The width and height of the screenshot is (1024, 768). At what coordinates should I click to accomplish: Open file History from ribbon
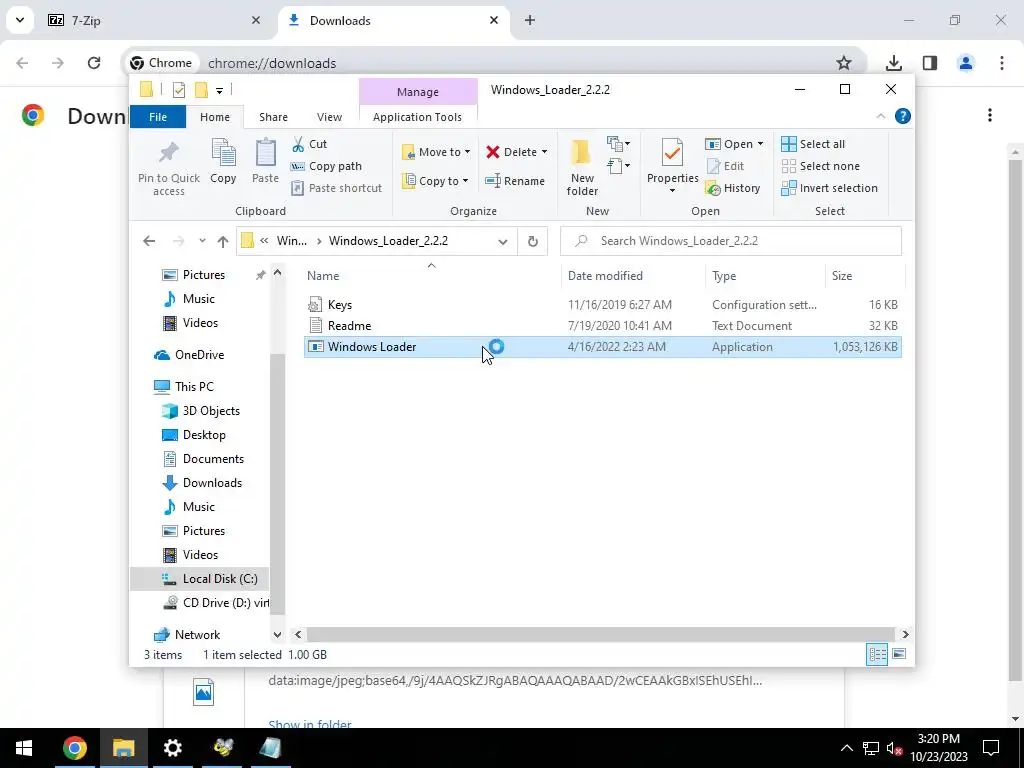[733, 188]
